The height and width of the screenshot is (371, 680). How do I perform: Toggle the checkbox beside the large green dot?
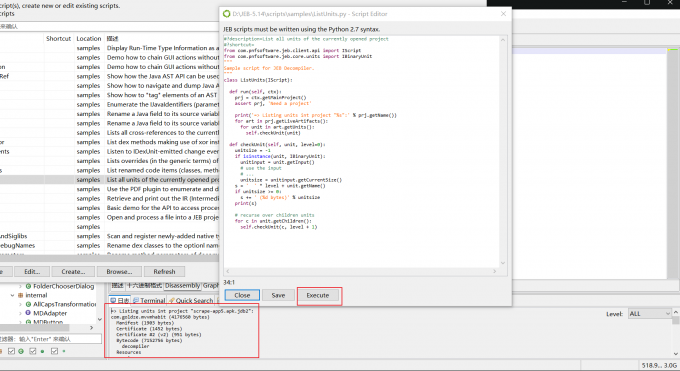33,351
